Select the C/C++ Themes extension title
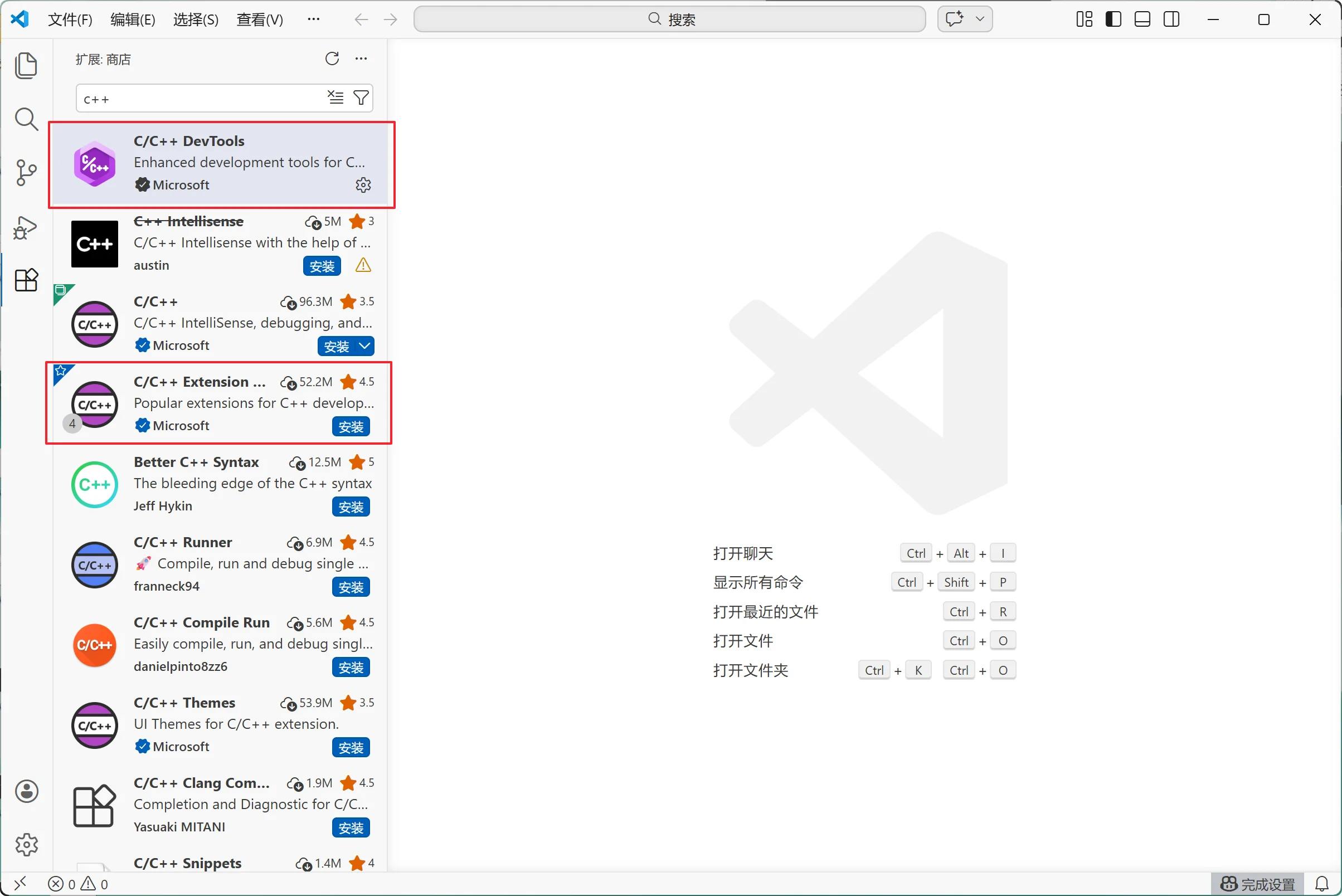The image size is (1342, 896). 184,703
